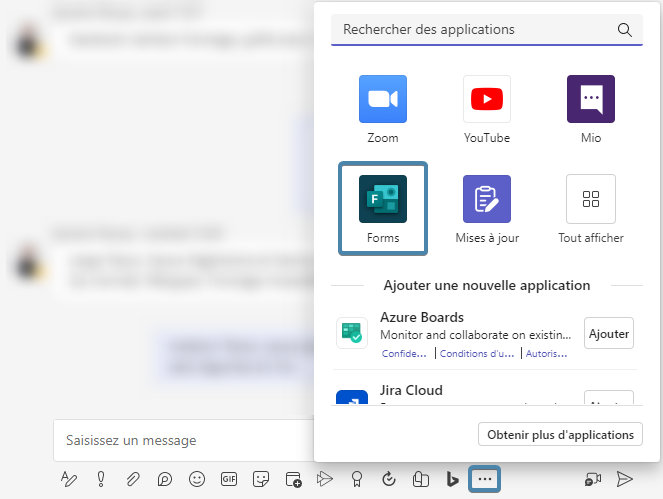Image resolution: width=663 pixels, height=499 pixels.
Task: Open Azure Boards Conditions d'utilisation link
Action: [478, 353]
